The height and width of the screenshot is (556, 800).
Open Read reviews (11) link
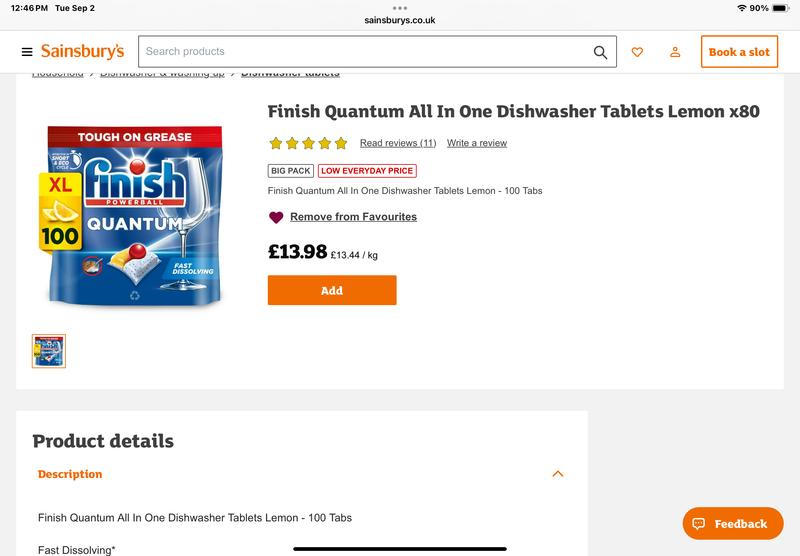tap(398, 143)
